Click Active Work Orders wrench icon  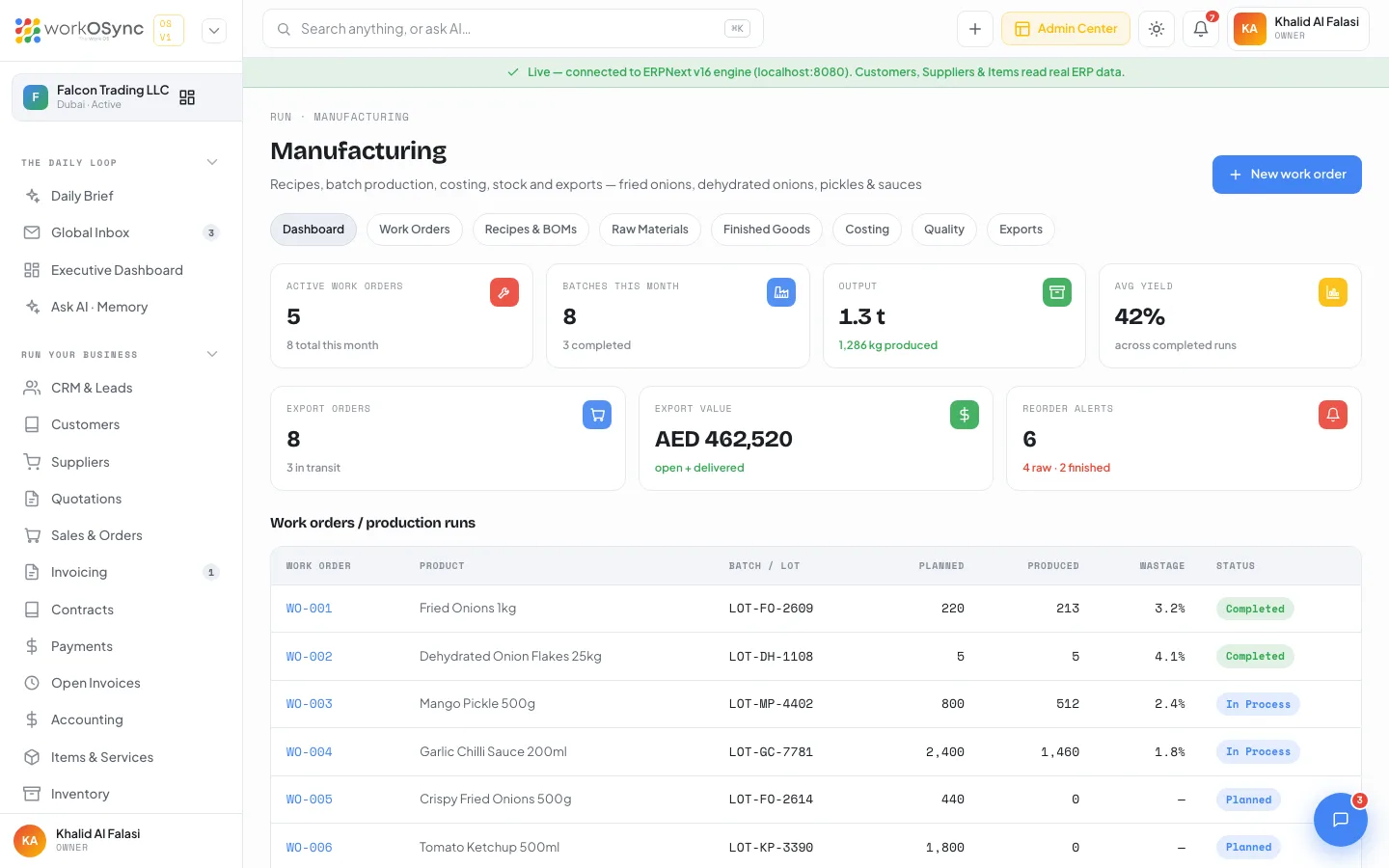504,292
